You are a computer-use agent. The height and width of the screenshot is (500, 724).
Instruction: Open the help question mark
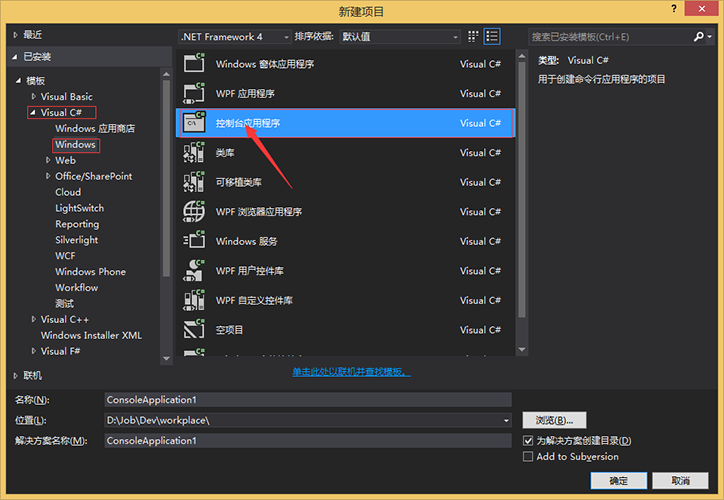click(674, 8)
